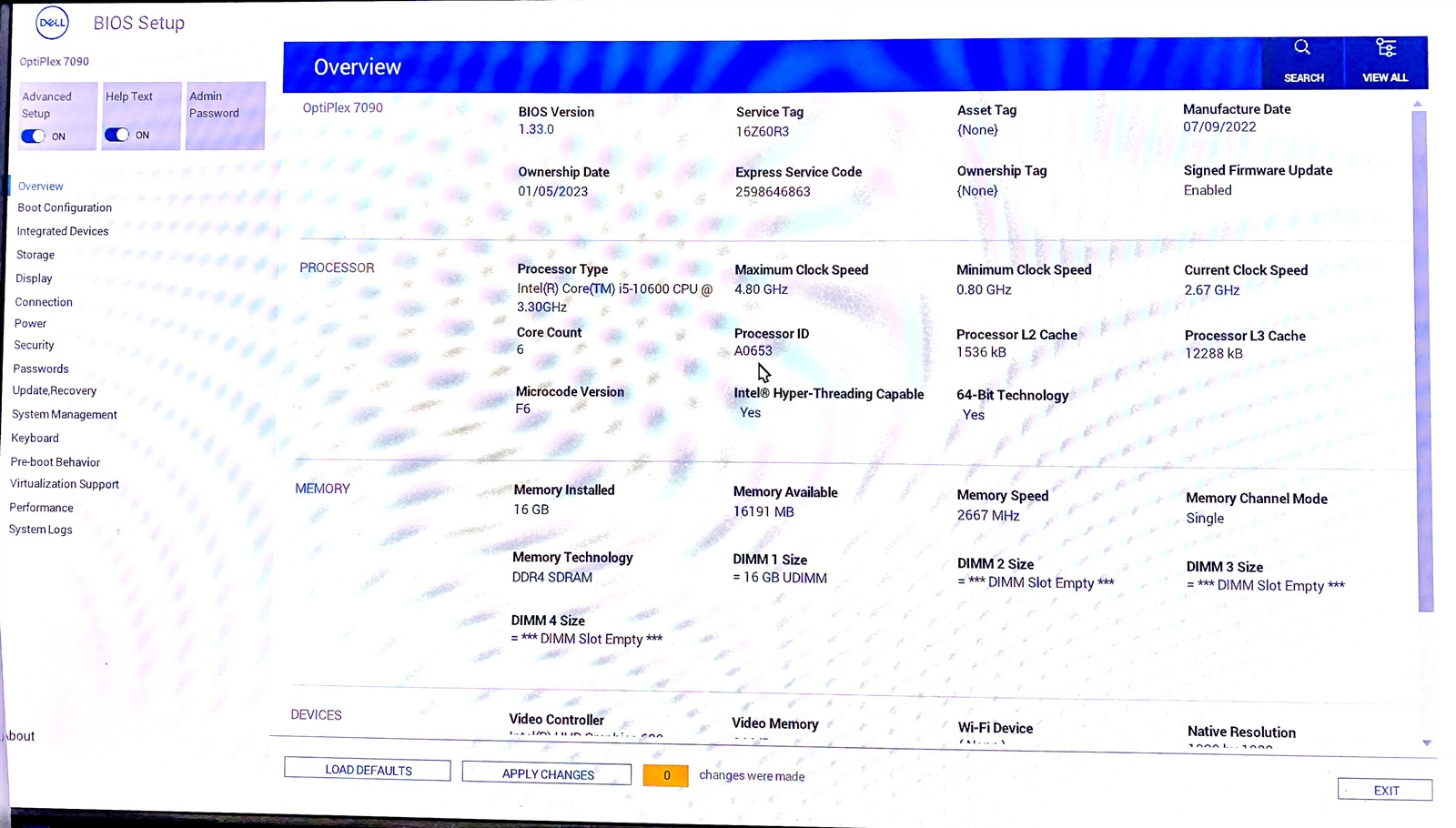This screenshot has height=828, width=1456.
Task: Go to the Storage settings page
Action: [35, 255]
